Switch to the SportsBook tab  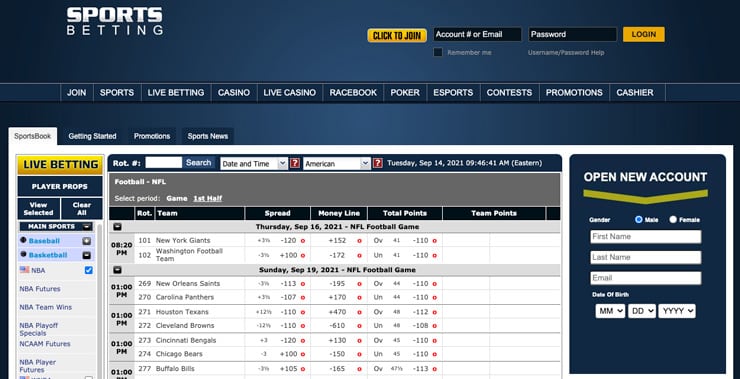(33, 136)
